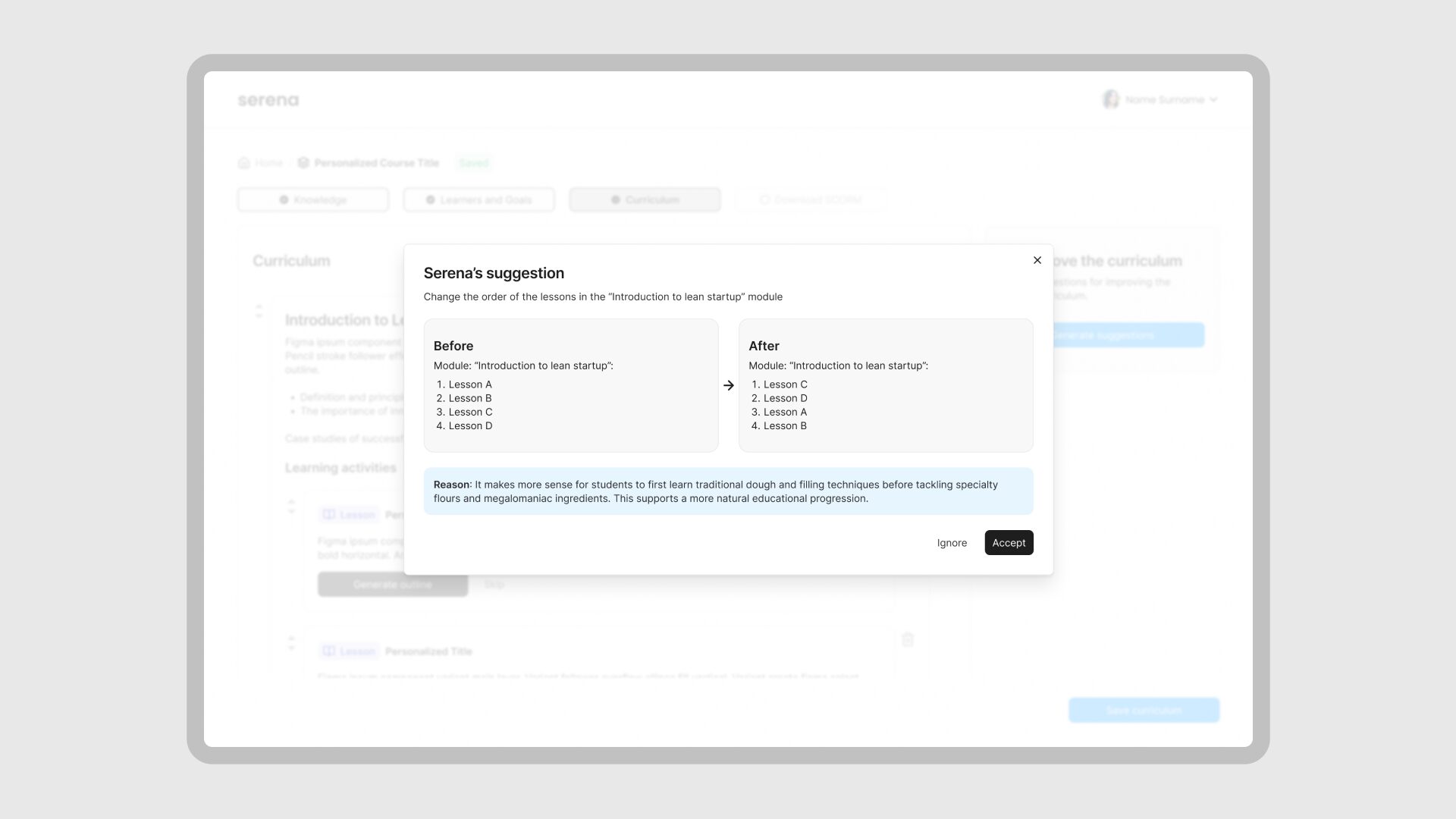Click reorder arrows on second lesson
Image resolution: width=1456 pixels, height=819 pixels.
coord(291,644)
